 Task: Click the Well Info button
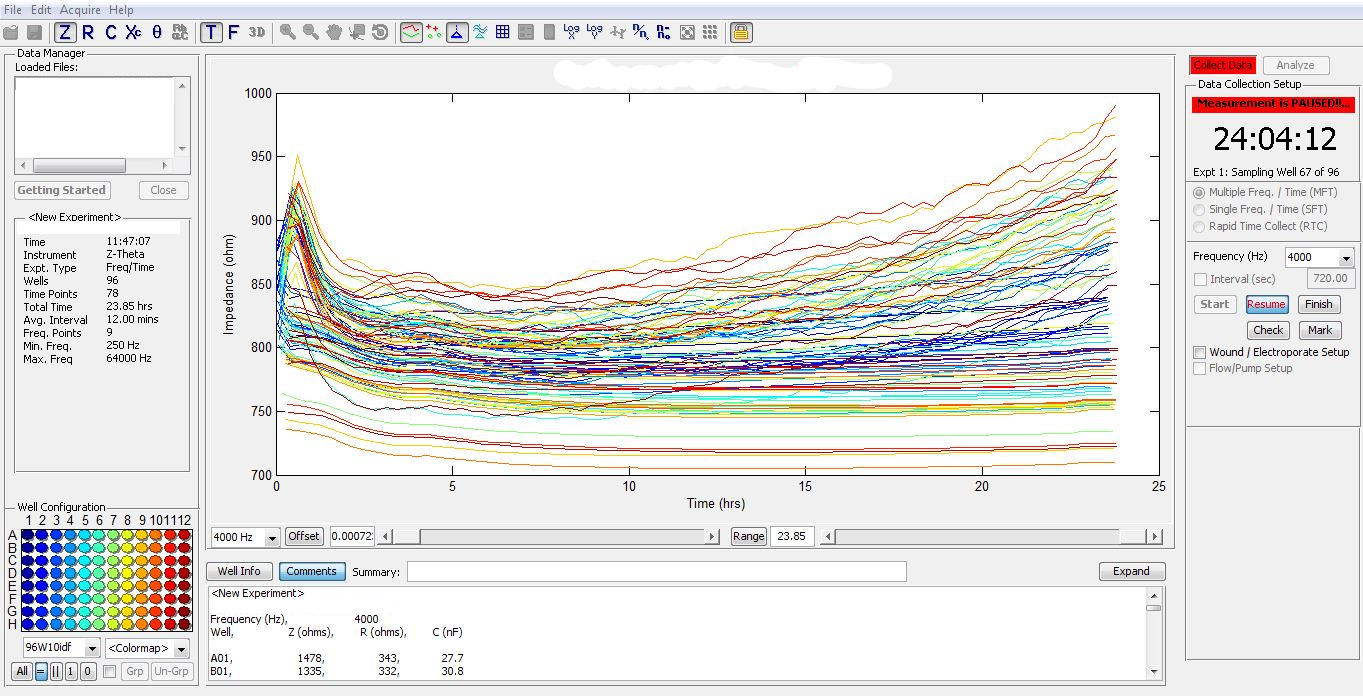coord(239,572)
